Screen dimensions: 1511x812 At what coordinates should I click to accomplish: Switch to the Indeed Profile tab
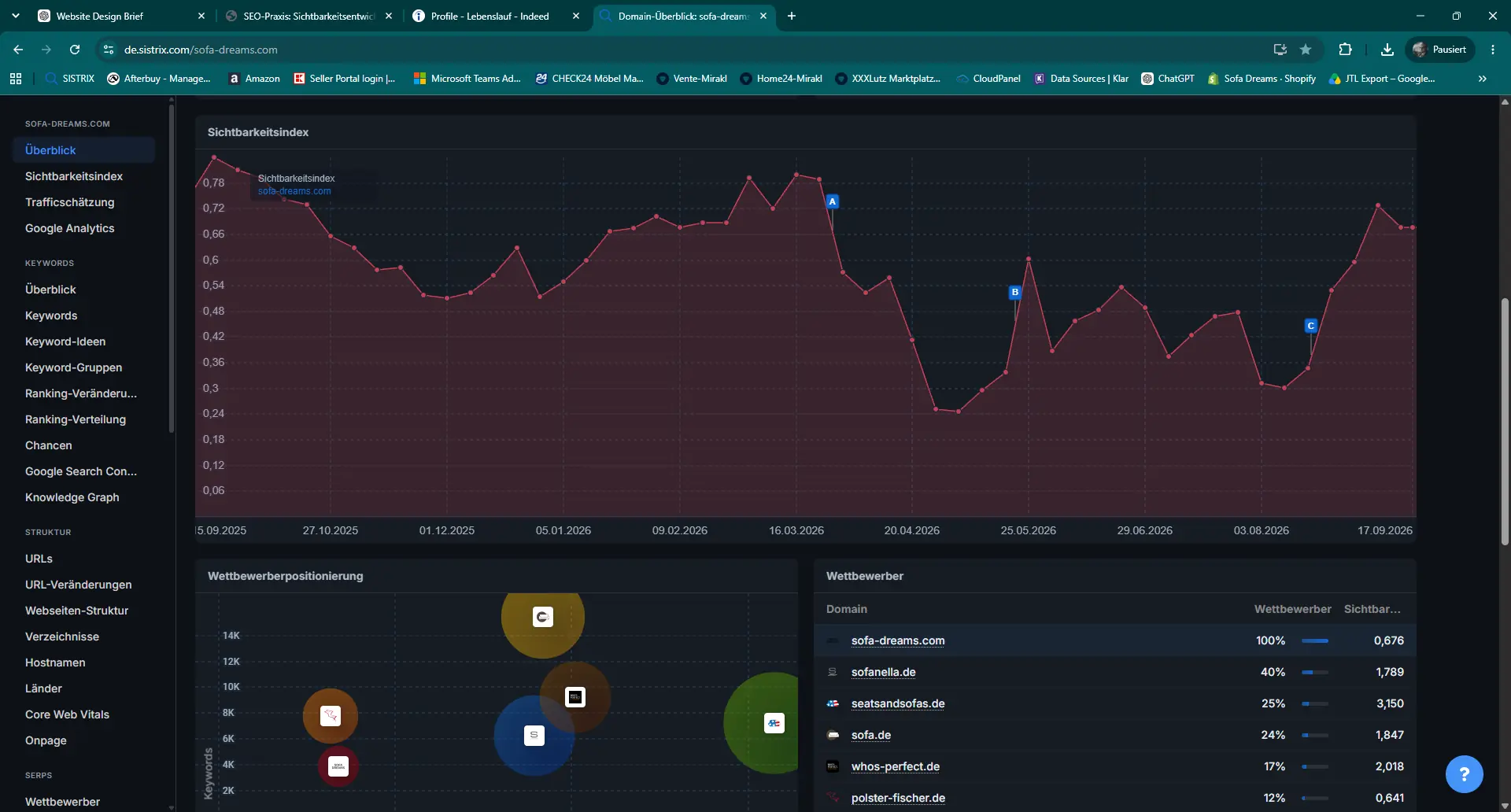coord(496,16)
